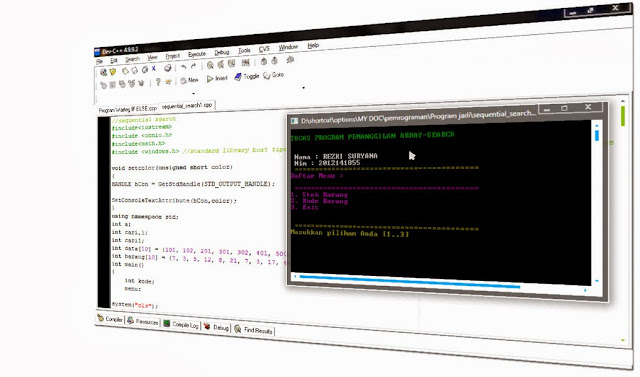
Task: Show the Find Results panel tab
Action: tap(254, 330)
